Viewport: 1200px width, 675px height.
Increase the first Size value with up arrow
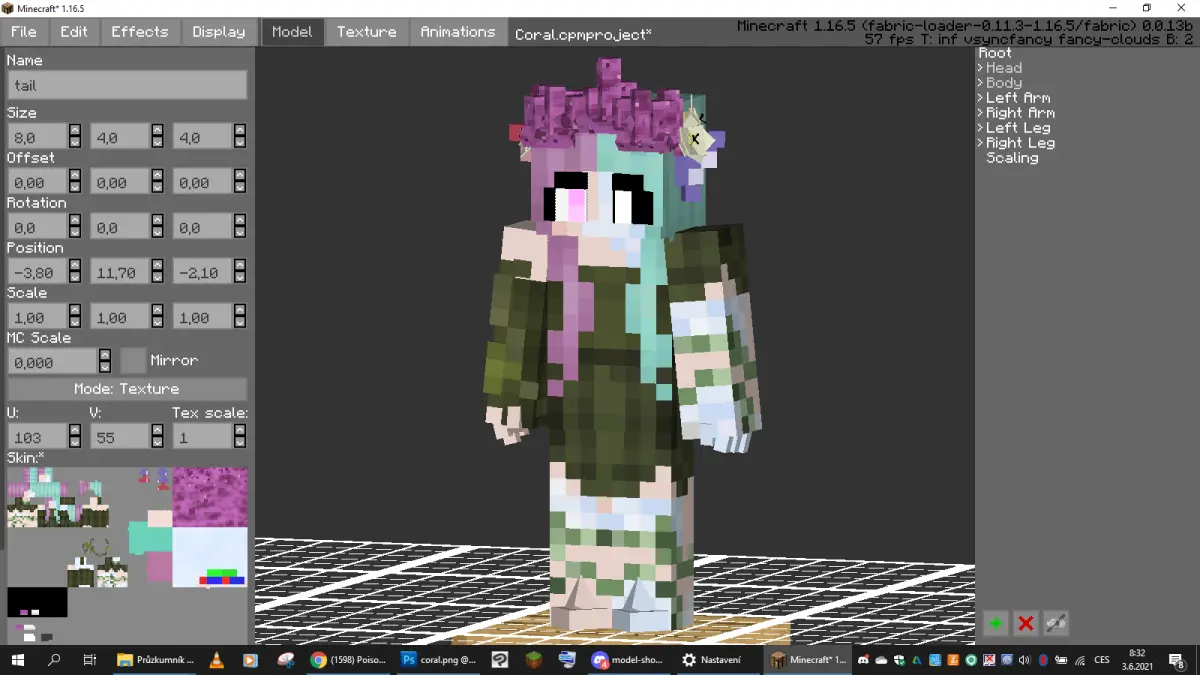point(75,130)
